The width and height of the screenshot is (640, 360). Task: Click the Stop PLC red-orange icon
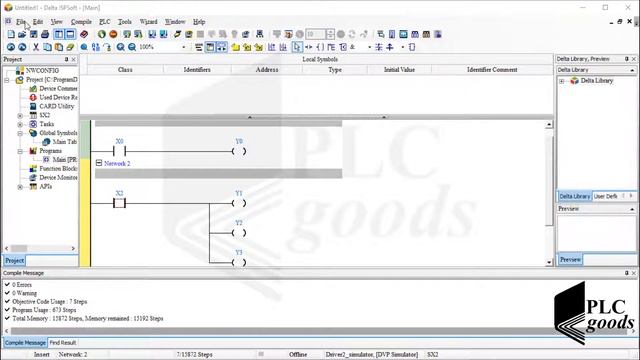(113, 34)
